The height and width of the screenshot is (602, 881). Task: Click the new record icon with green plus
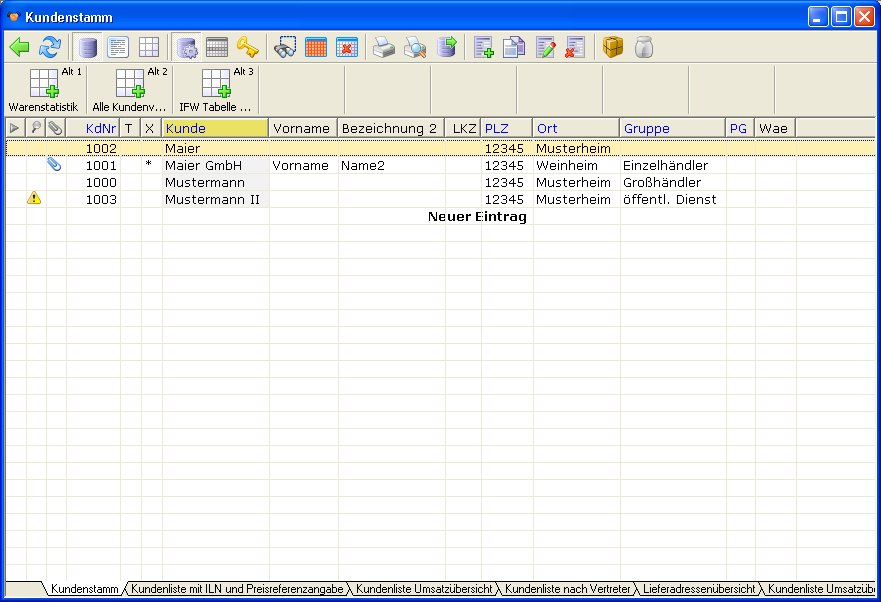(x=484, y=47)
